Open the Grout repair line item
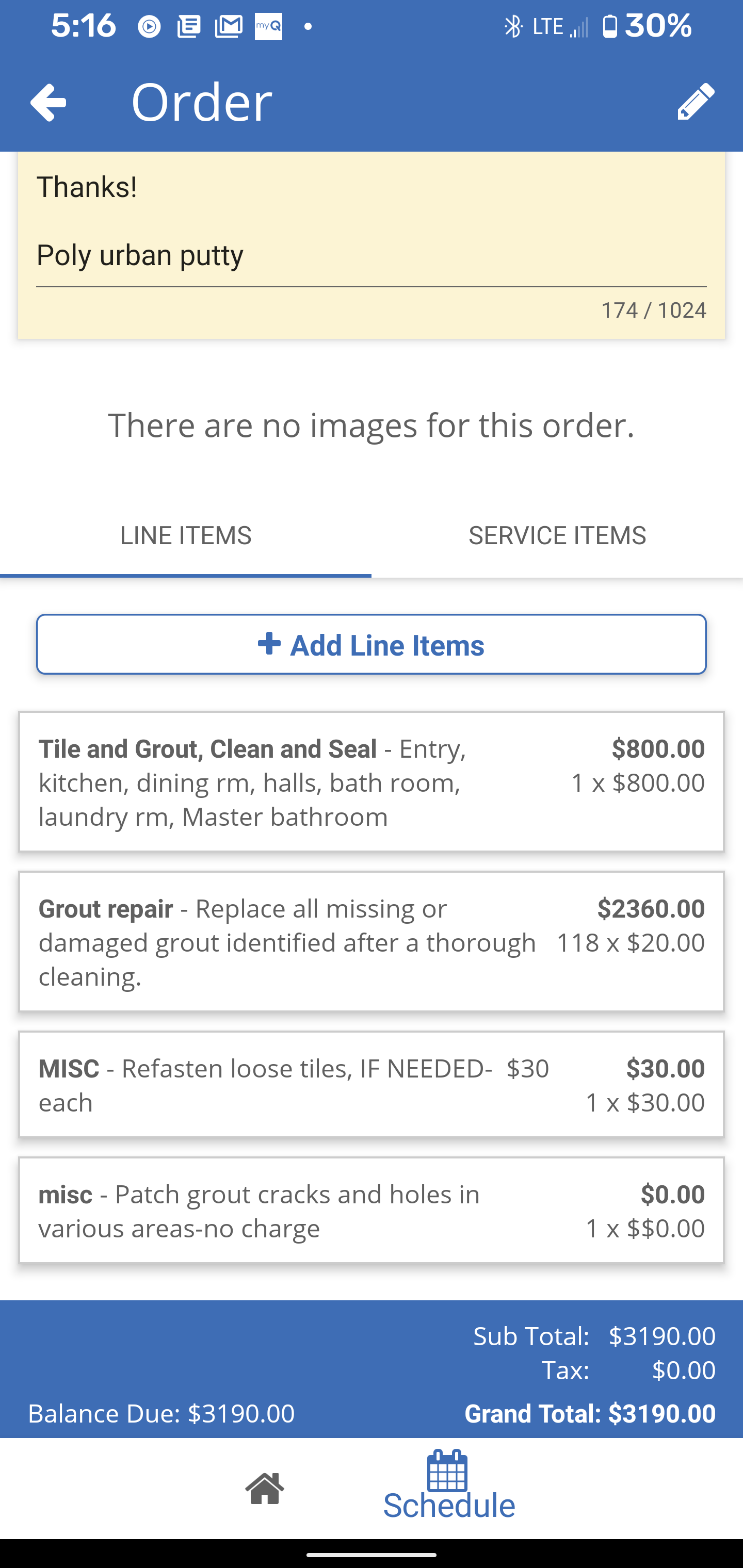Viewport: 743px width, 1568px height. (371, 942)
